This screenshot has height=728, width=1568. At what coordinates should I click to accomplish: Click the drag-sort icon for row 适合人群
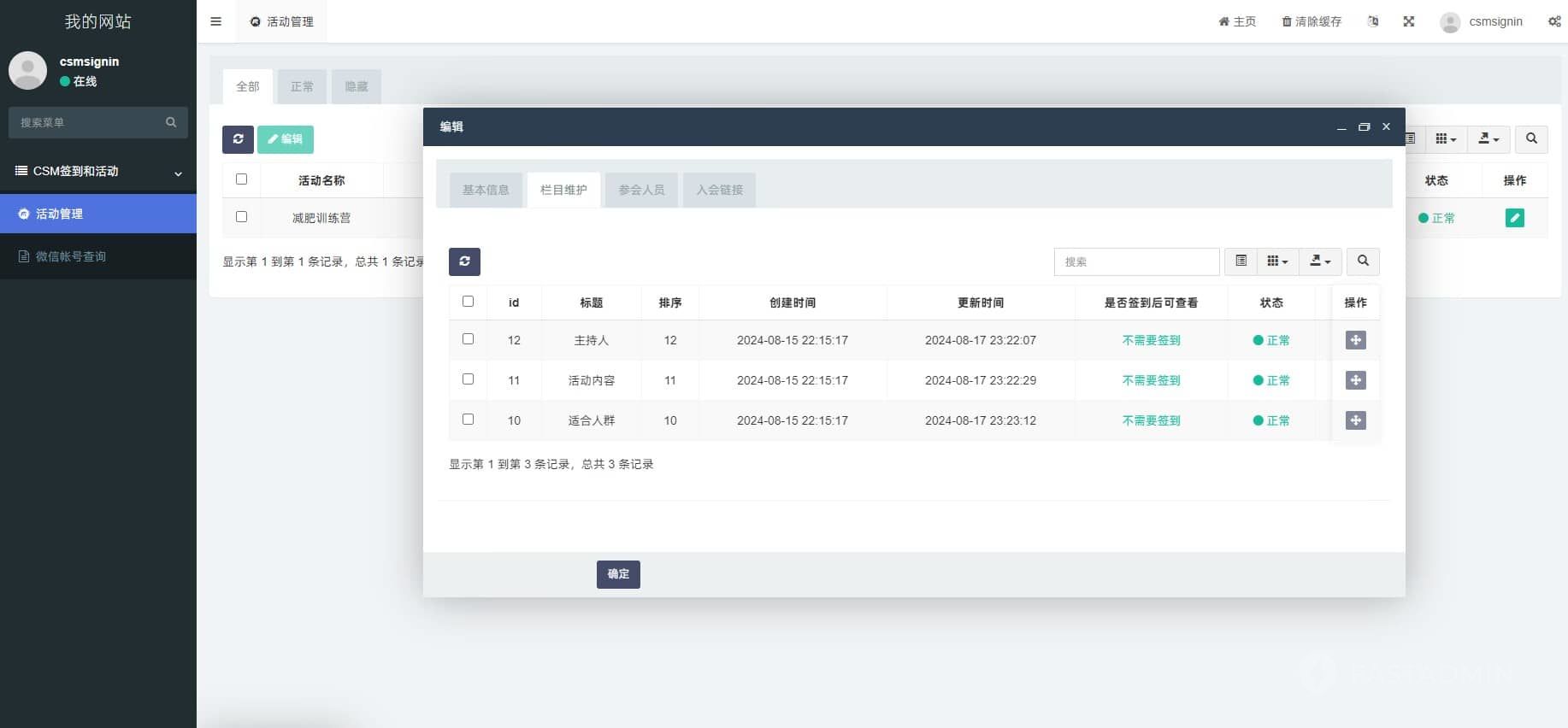[1355, 420]
